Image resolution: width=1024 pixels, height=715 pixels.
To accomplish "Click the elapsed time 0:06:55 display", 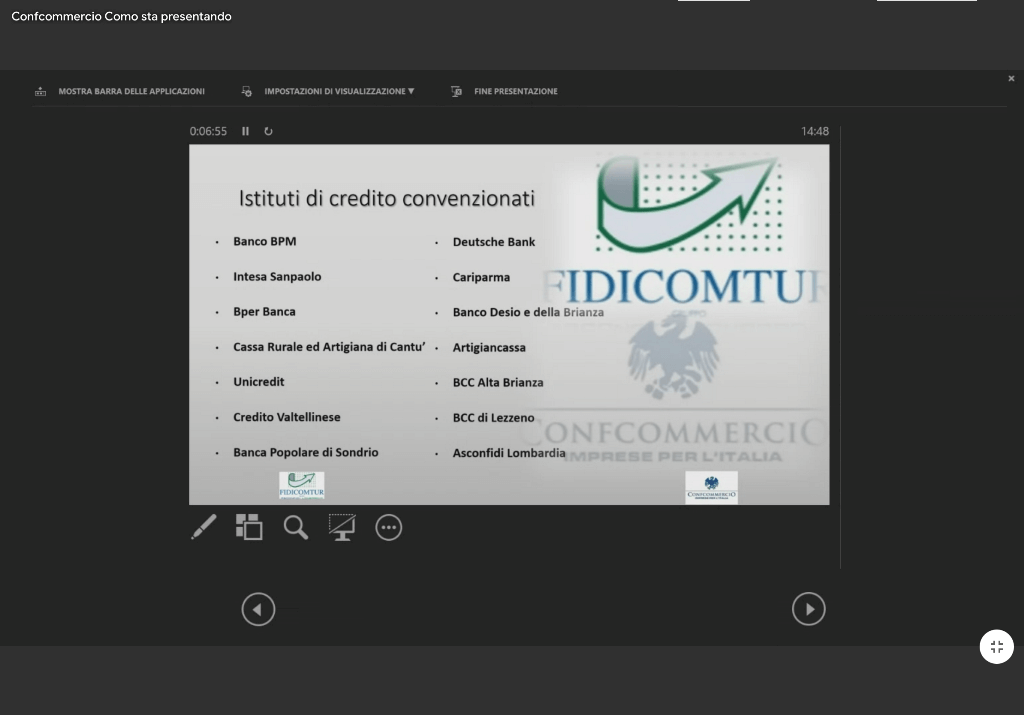I will click(x=208, y=131).
